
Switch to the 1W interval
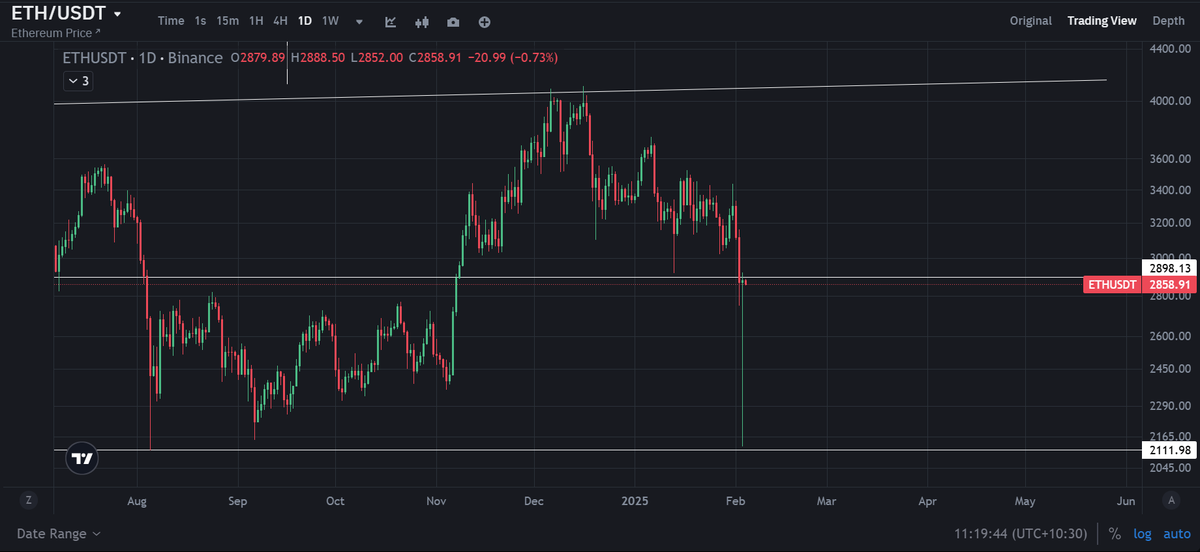[x=331, y=21]
